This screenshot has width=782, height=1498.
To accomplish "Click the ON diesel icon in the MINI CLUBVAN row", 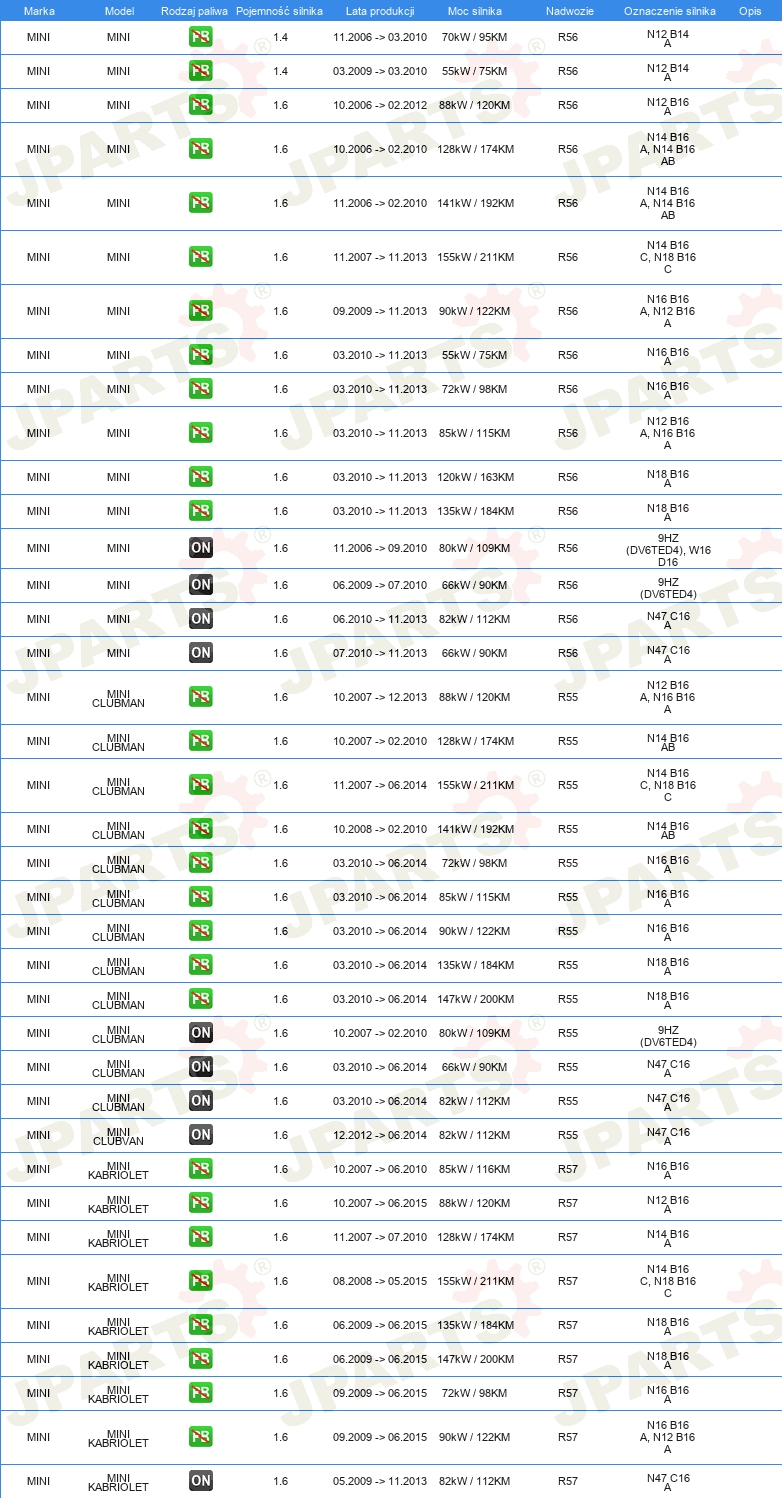I will pos(200,1135).
